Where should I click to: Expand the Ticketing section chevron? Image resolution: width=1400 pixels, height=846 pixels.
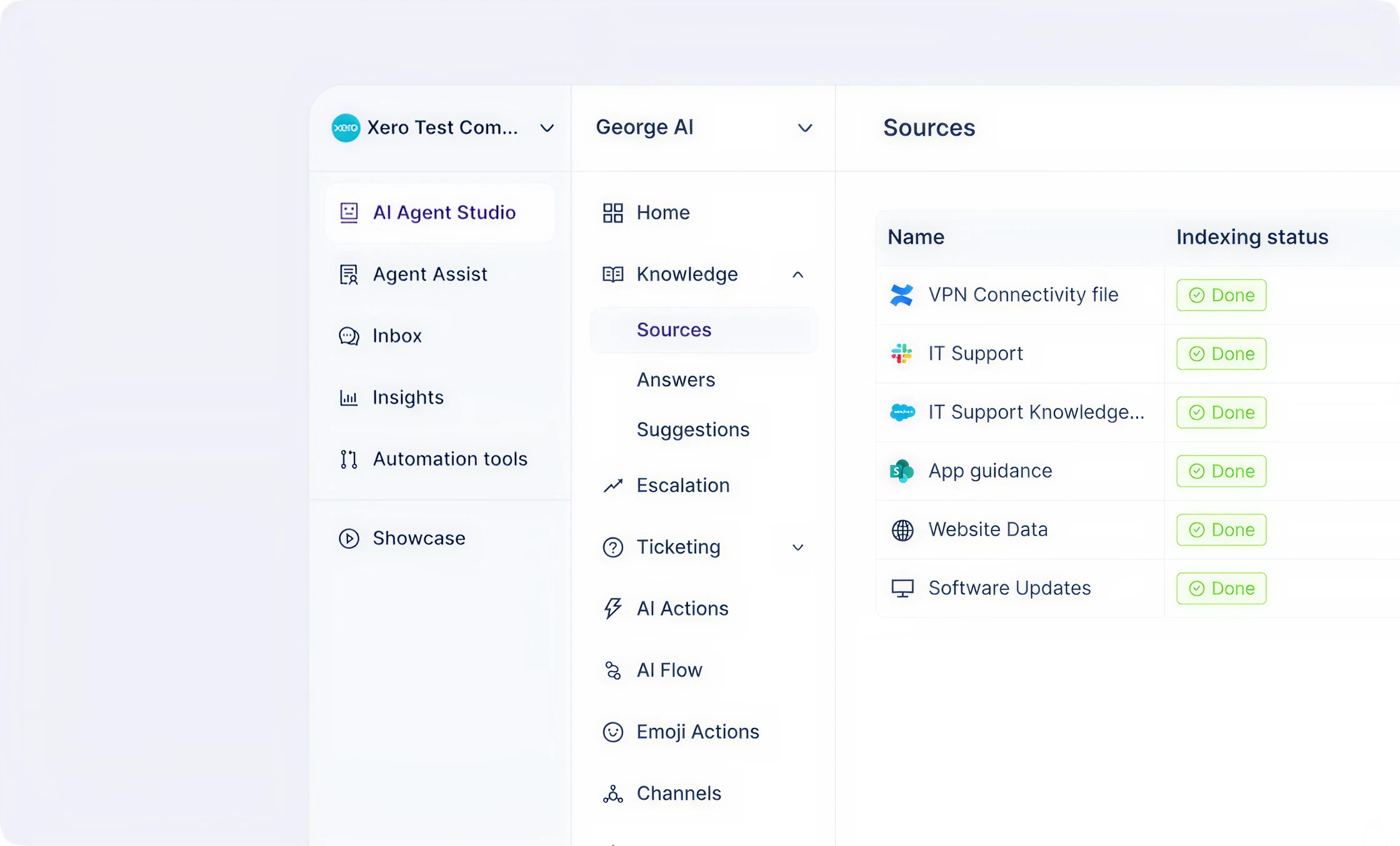pyautogui.click(x=797, y=548)
